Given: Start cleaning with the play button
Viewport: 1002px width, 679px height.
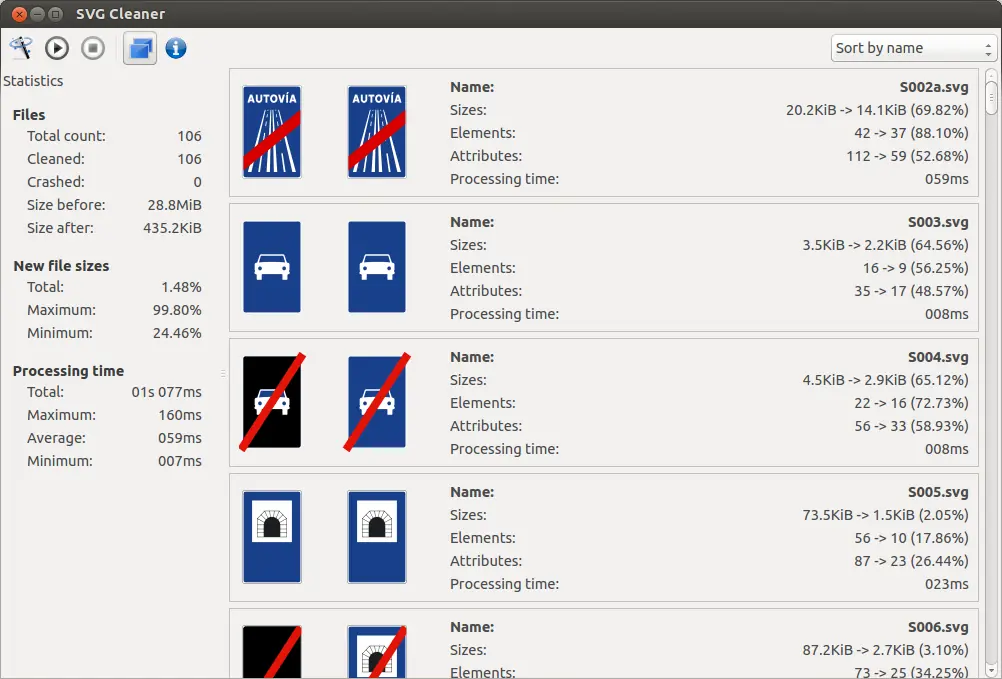Looking at the screenshot, I should pyautogui.click(x=57, y=48).
